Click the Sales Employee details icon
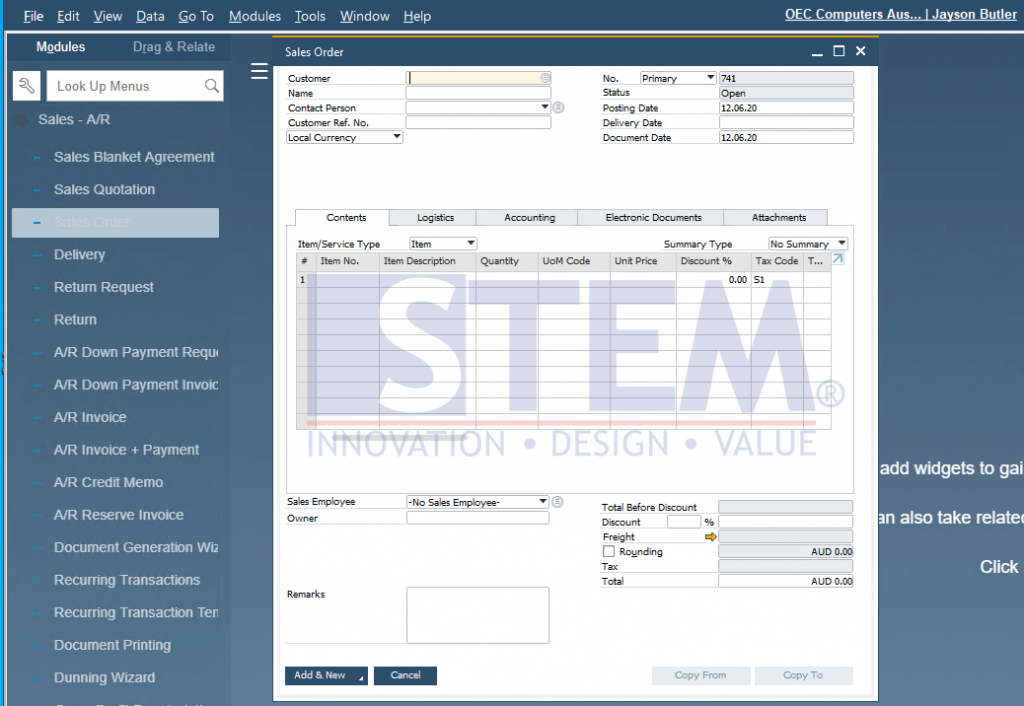Screen dimensions: 1024x706 tap(557, 502)
